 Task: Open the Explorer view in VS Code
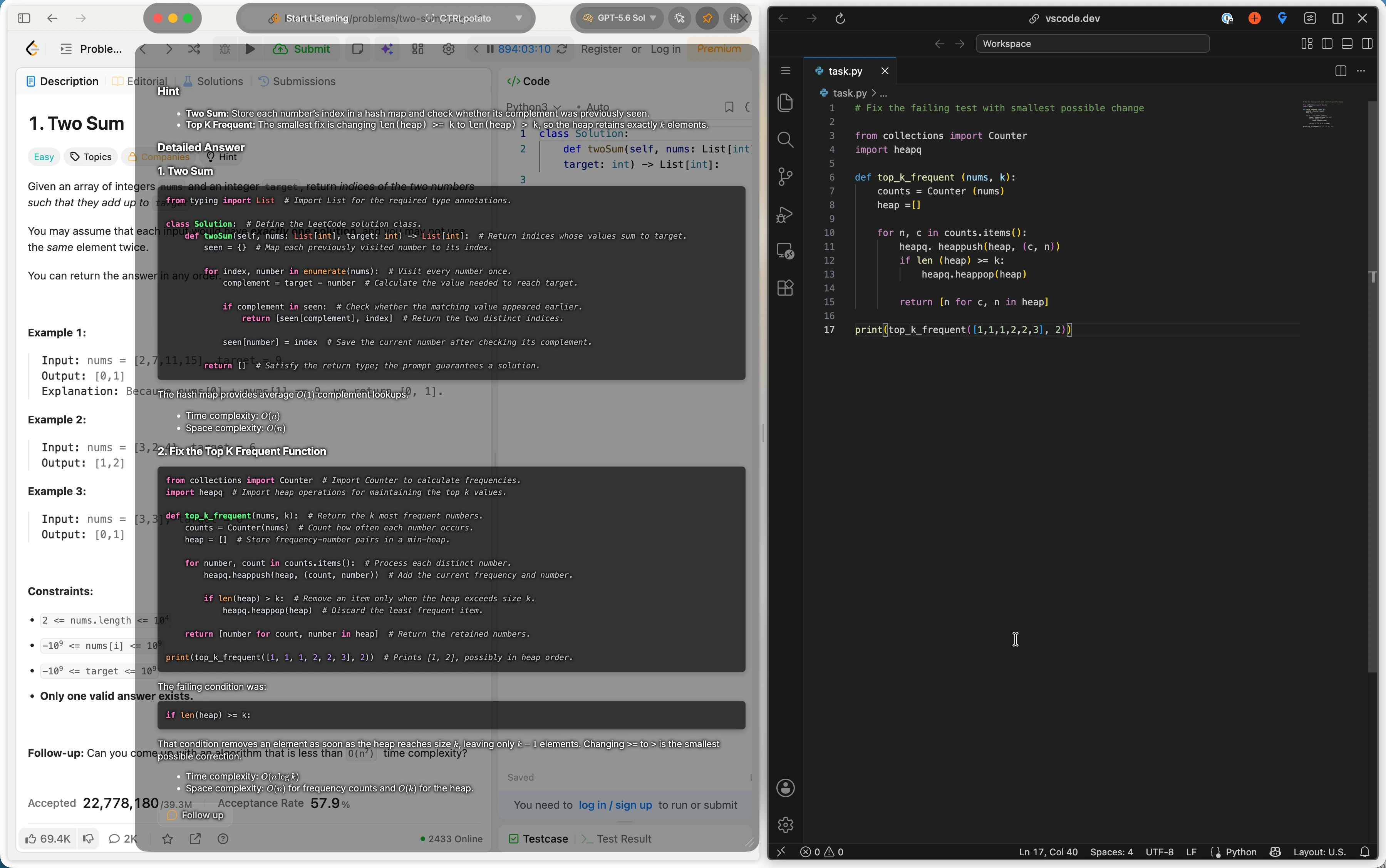[785, 103]
